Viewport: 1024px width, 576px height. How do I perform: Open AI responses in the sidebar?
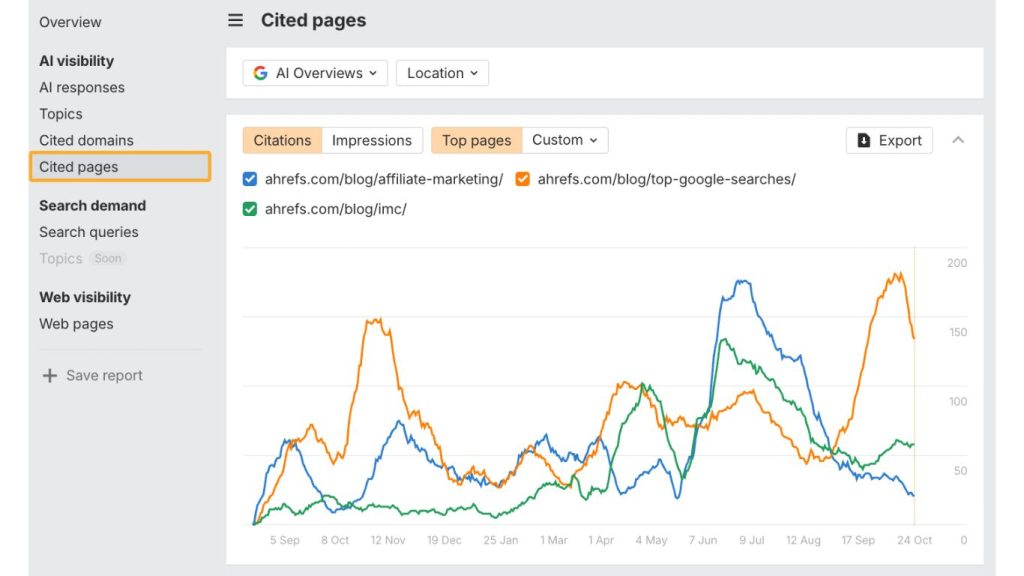(x=82, y=88)
